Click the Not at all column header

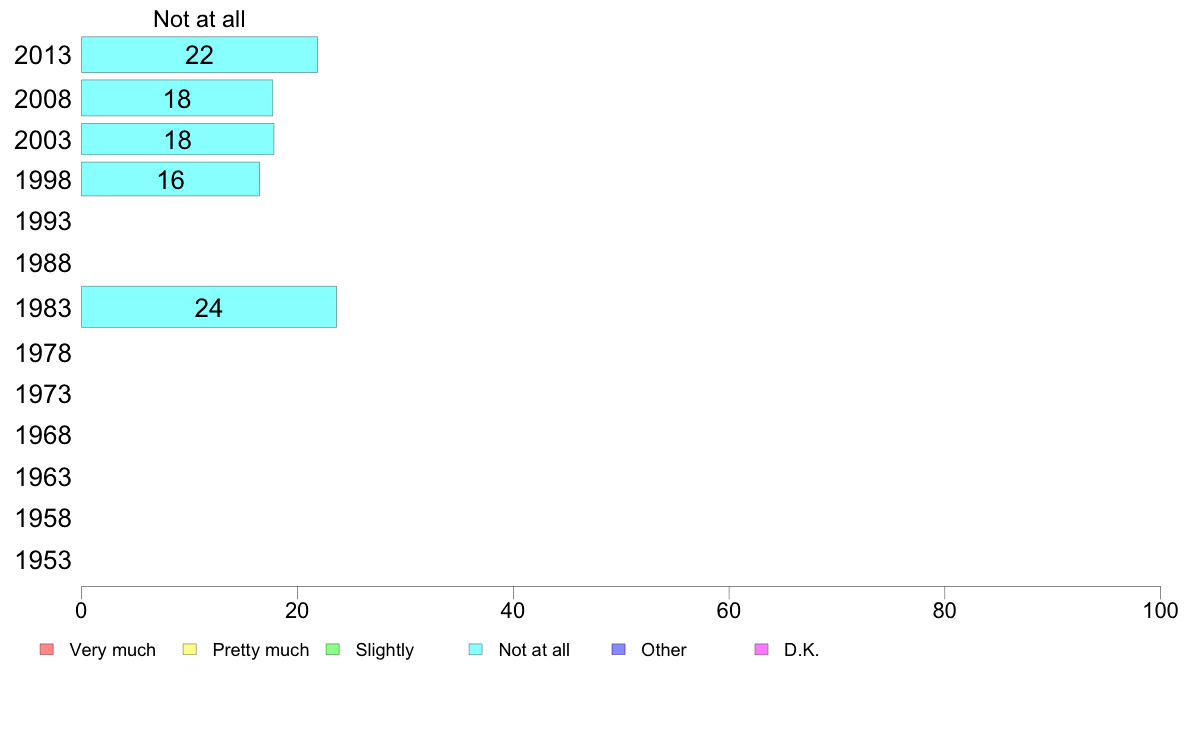click(199, 19)
